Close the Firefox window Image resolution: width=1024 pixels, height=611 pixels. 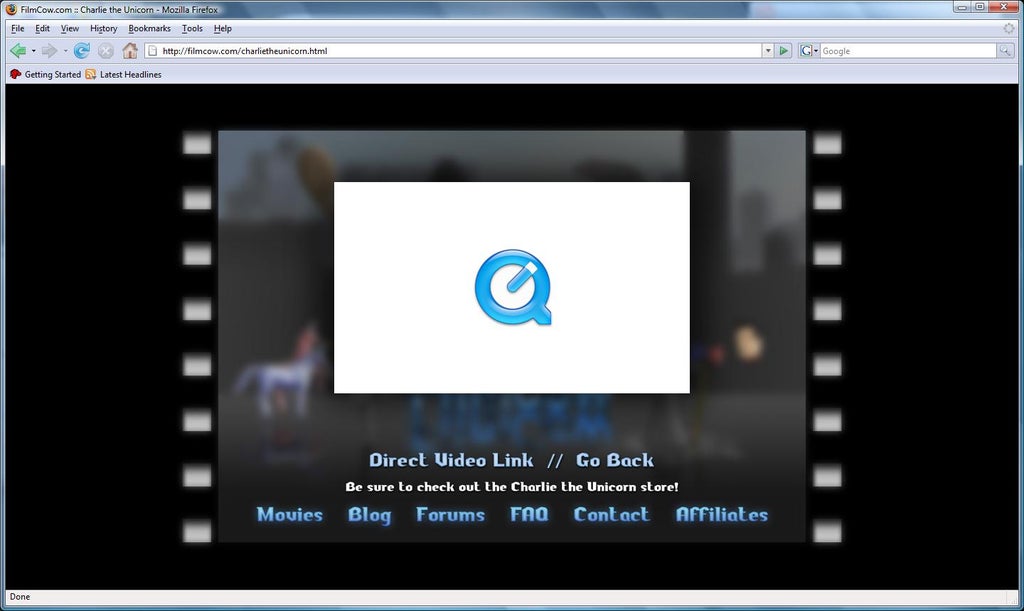coord(1004,7)
